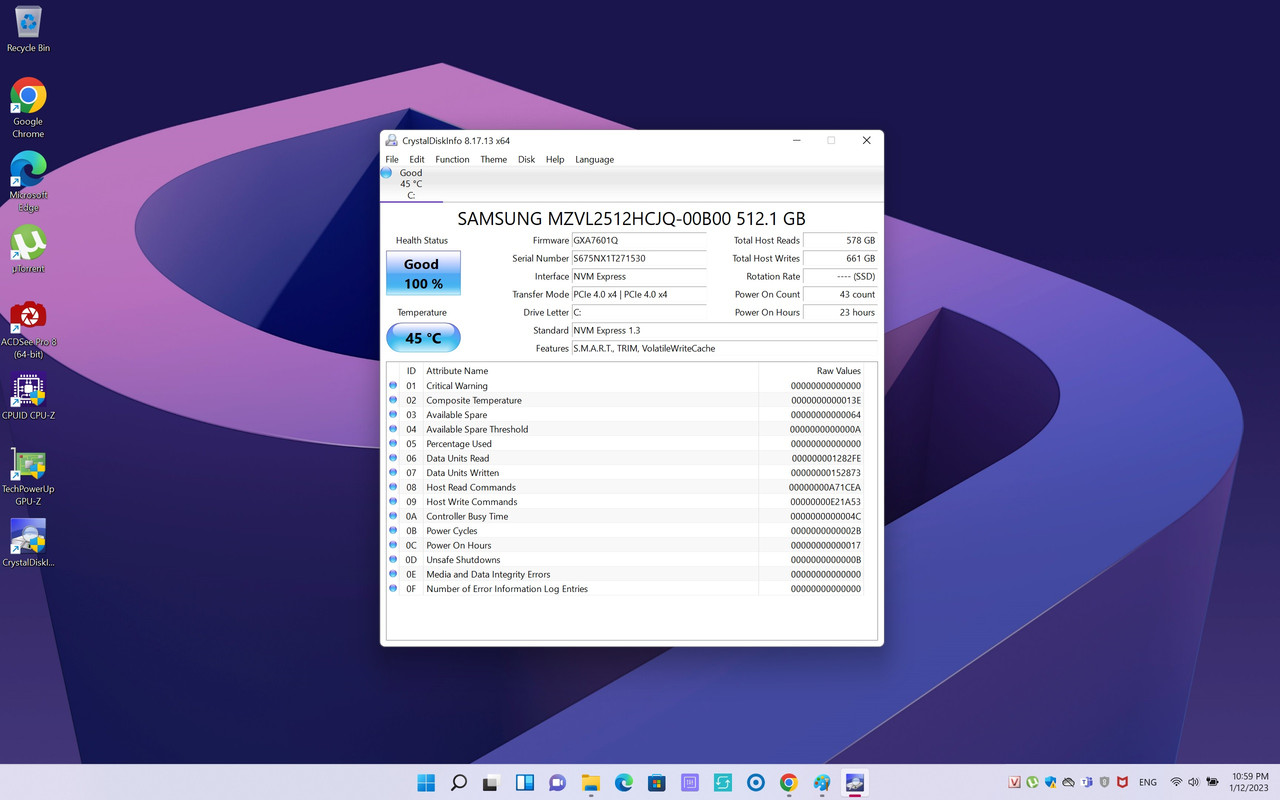Open the File menu
Screen dimensions: 1280x800
(392, 160)
